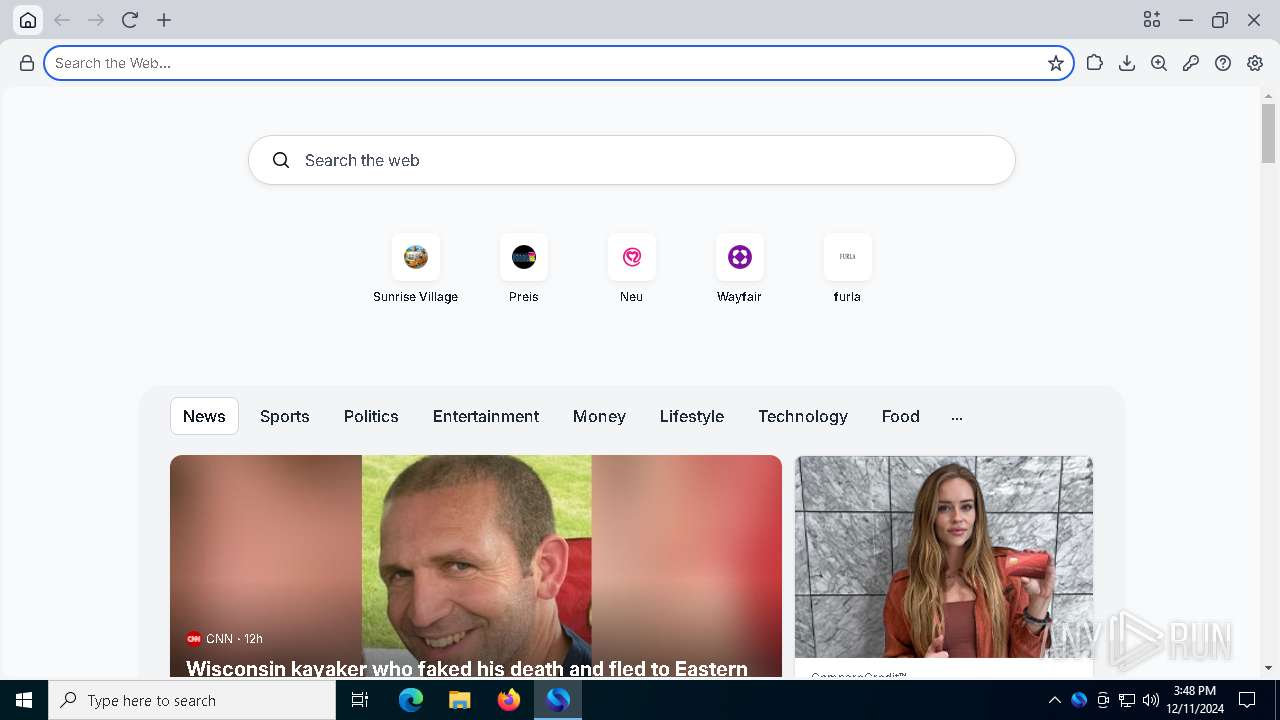Open the volume control in the system tray

pos(1151,700)
